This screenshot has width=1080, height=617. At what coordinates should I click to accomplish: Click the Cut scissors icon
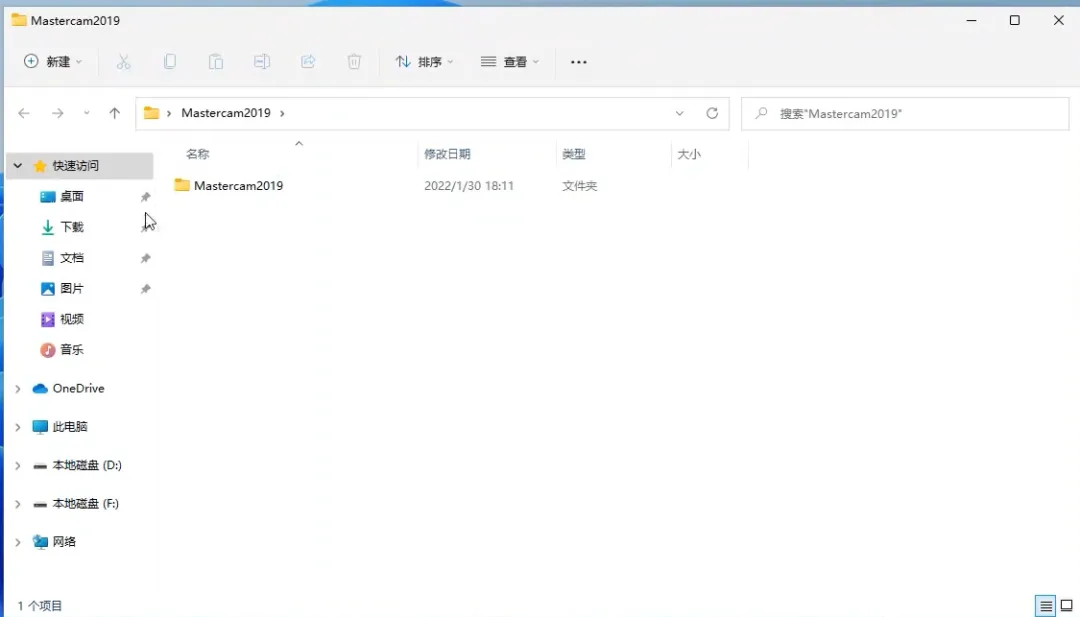(123, 62)
